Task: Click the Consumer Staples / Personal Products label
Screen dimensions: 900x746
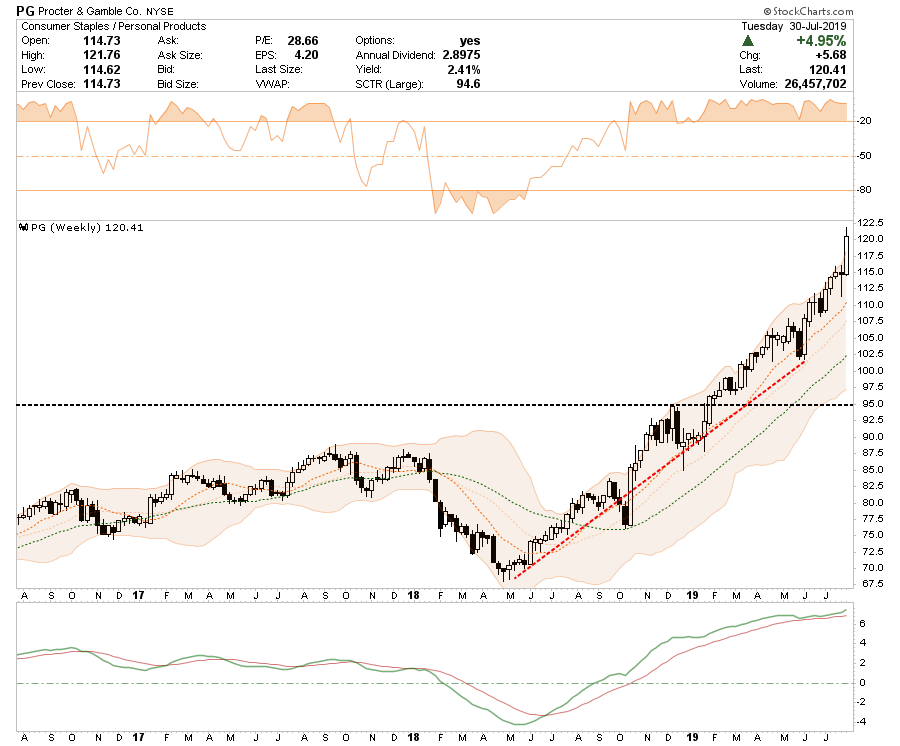Action: point(114,26)
